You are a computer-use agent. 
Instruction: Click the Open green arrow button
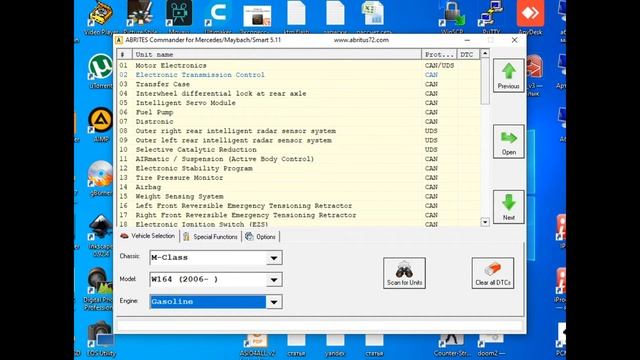pyautogui.click(x=509, y=141)
